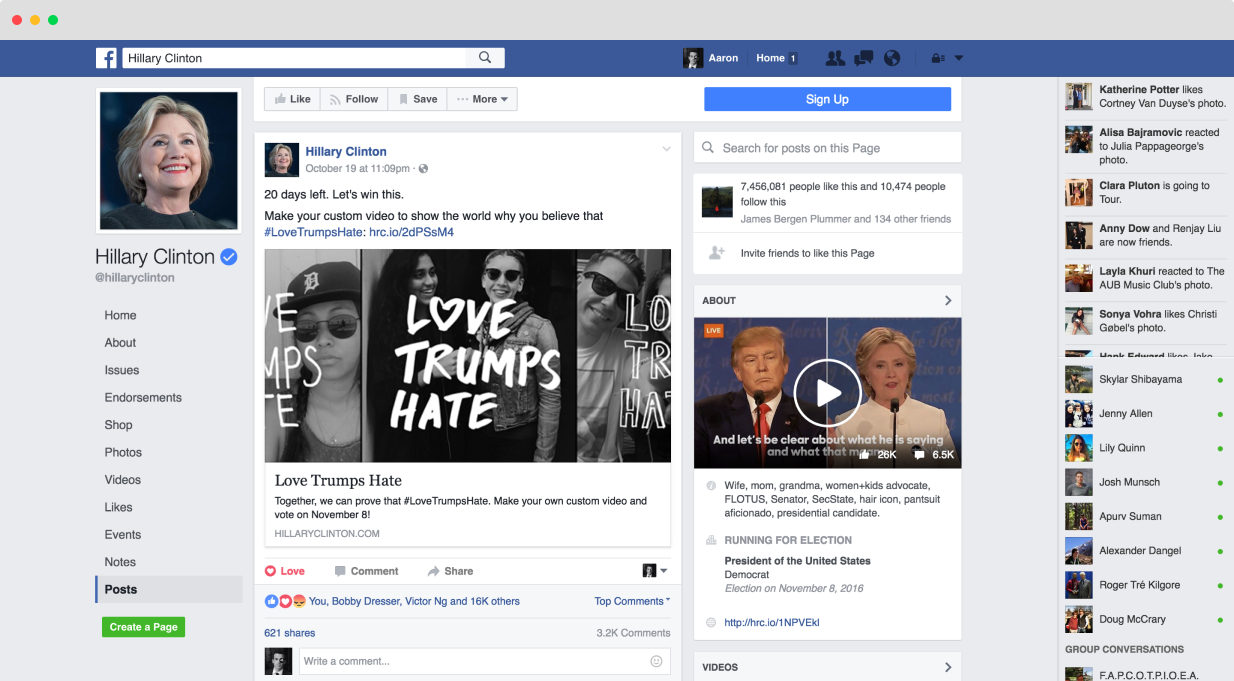
Task: Open the Top Comments sort dropdown
Action: click(x=632, y=601)
